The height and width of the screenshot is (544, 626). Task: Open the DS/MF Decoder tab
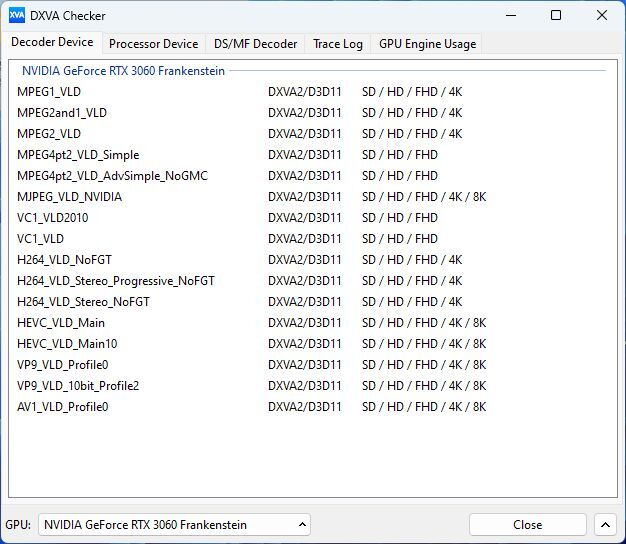(256, 44)
